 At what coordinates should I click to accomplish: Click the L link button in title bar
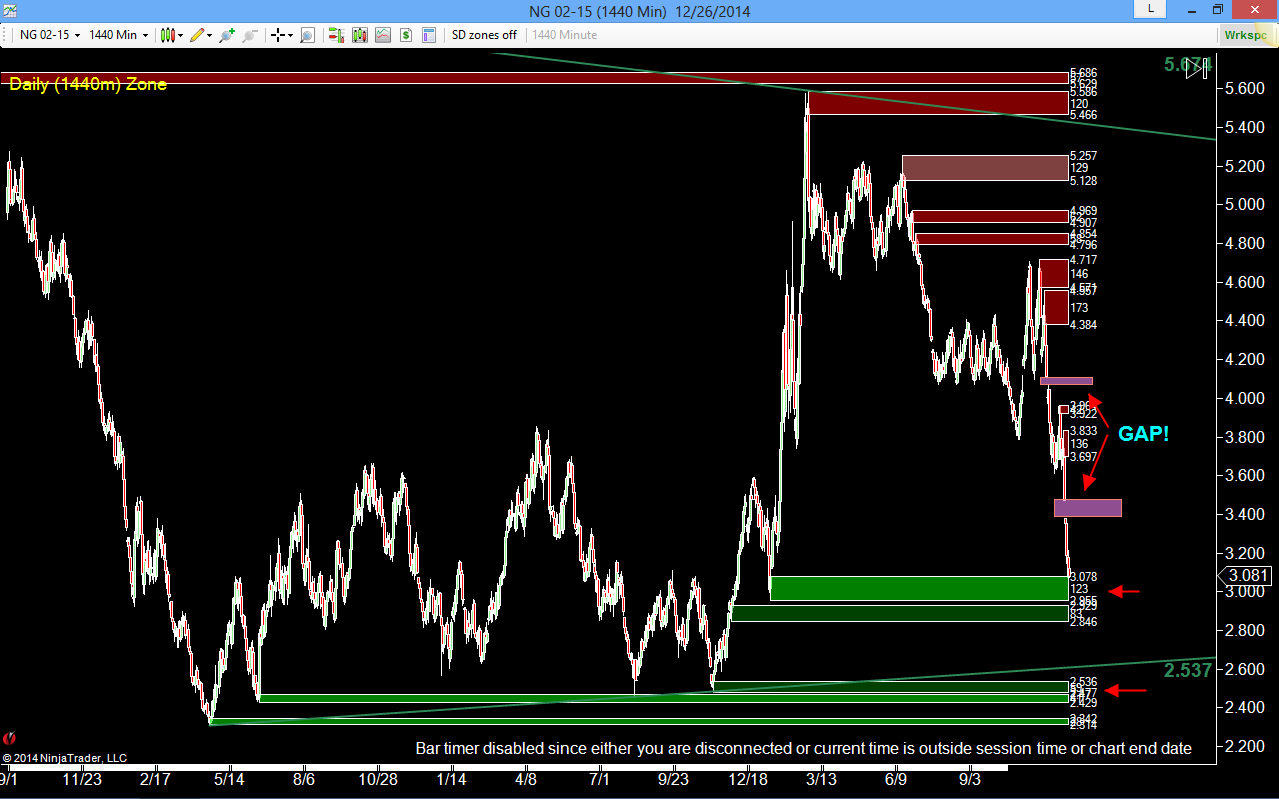(x=1150, y=9)
